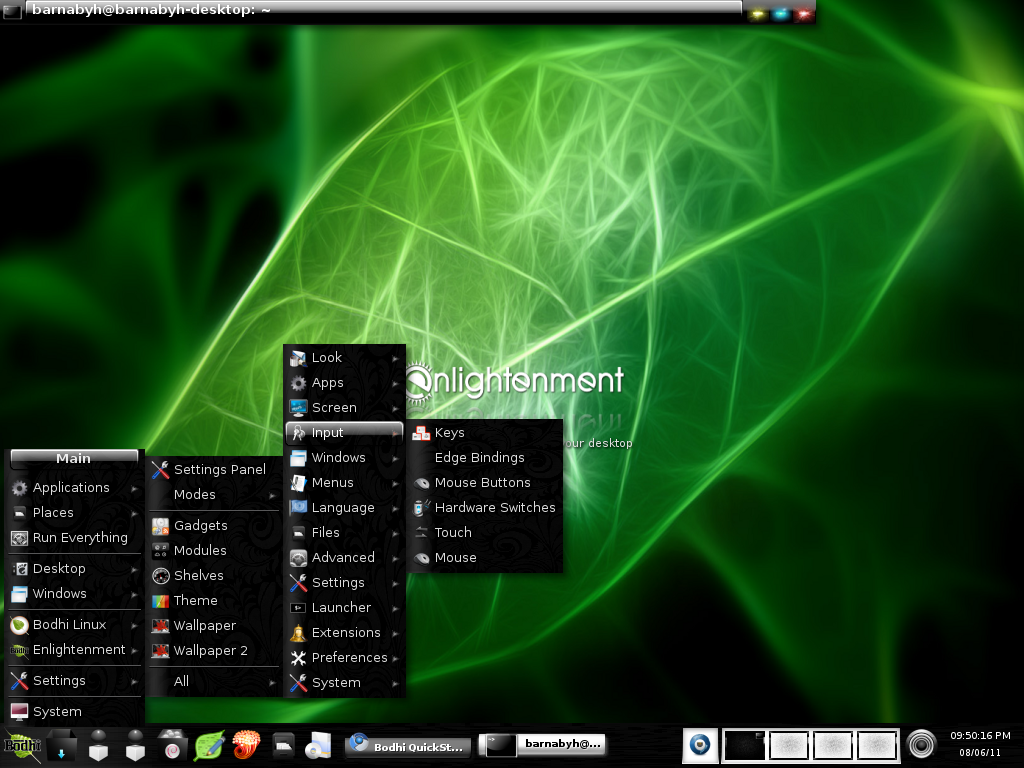Click the eye tray icon

coord(700,744)
